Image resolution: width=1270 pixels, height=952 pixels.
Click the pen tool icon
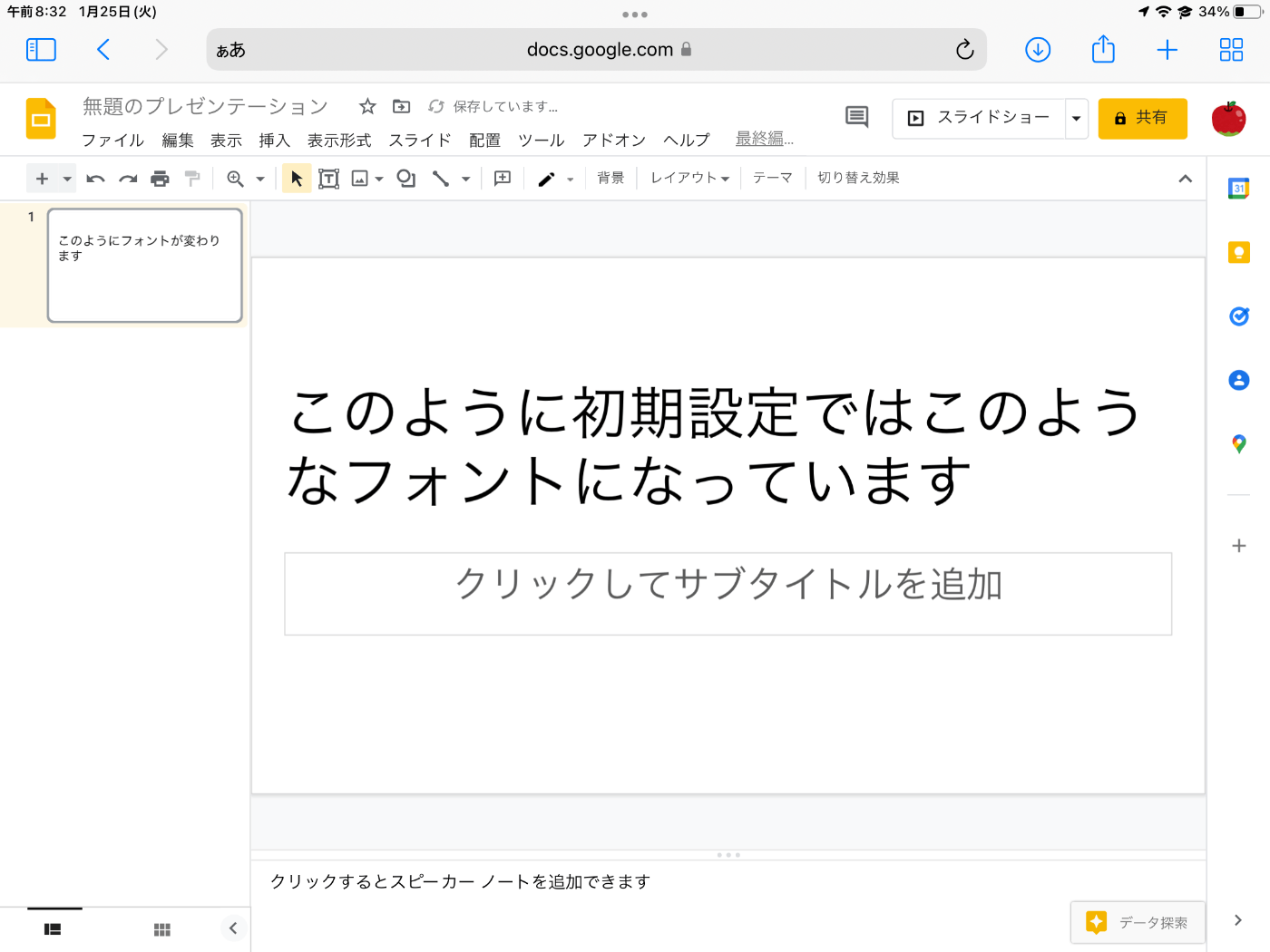[x=546, y=179]
